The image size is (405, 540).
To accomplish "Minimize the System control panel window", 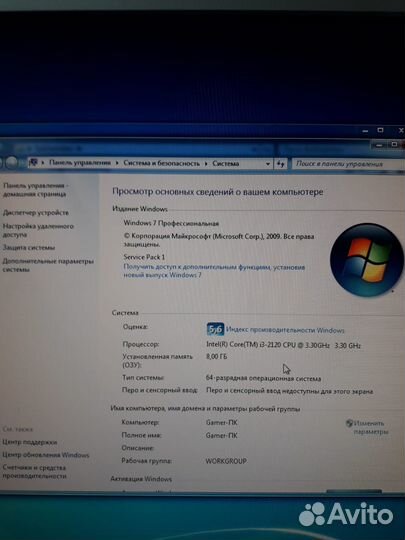I will (x=380, y=145).
